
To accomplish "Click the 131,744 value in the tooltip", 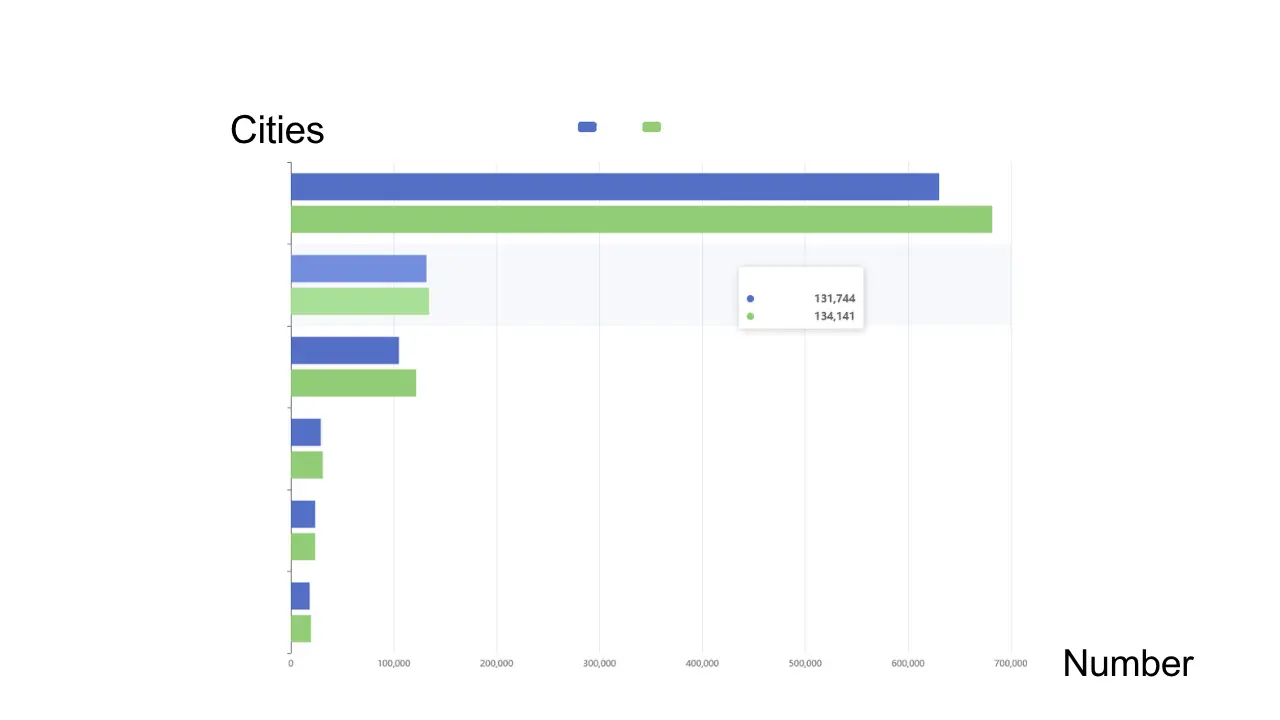I will pyautogui.click(x=834, y=299).
